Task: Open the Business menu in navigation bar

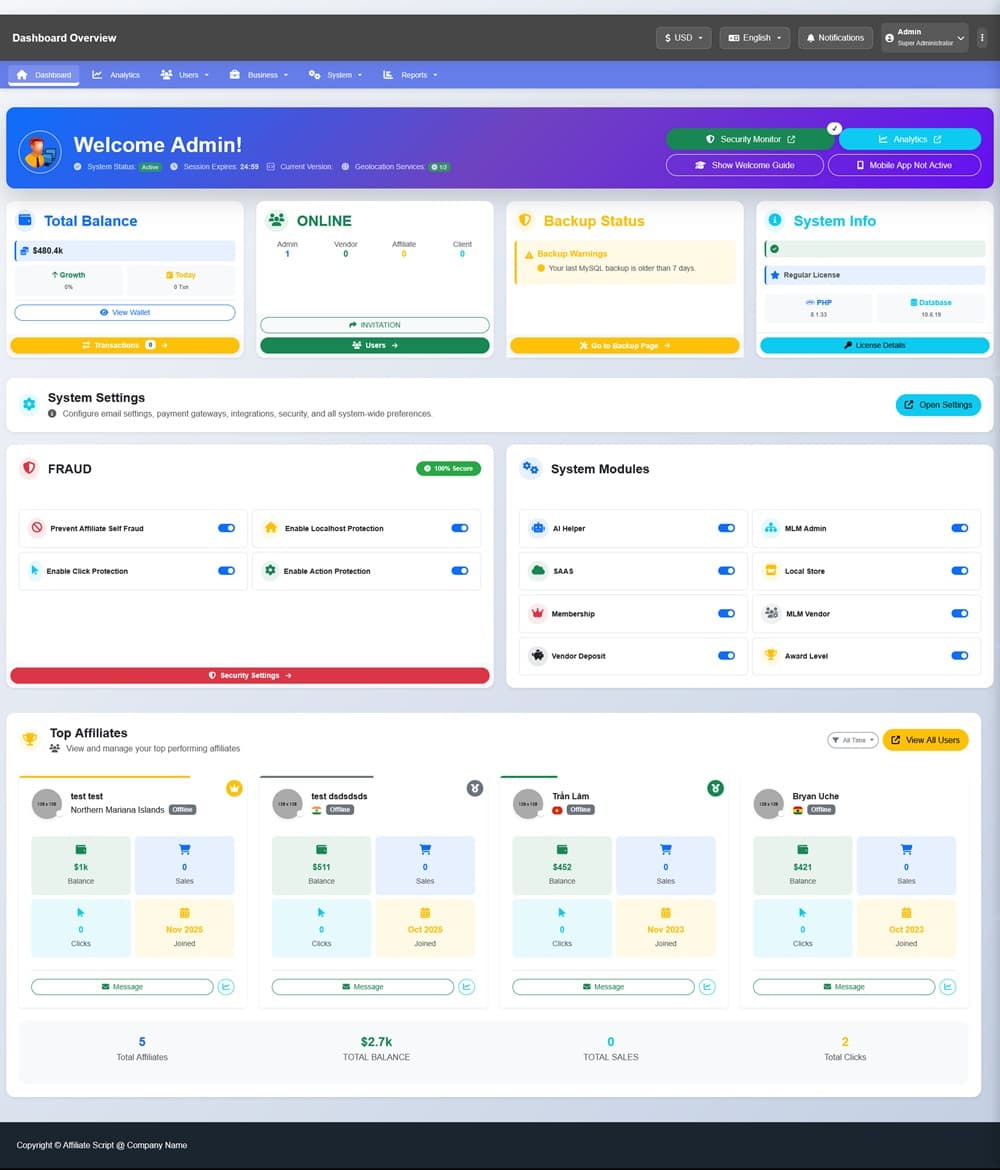Action: click(x=258, y=75)
